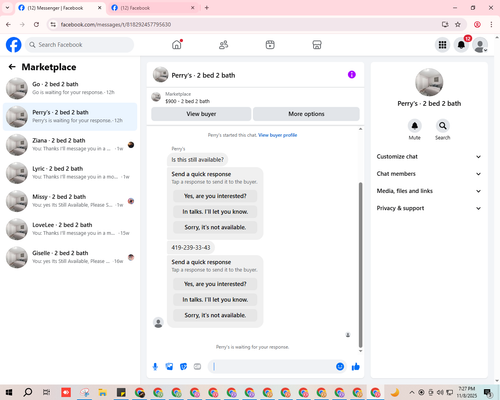
Task: Click the View buyer button
Action: pos(201,114)
